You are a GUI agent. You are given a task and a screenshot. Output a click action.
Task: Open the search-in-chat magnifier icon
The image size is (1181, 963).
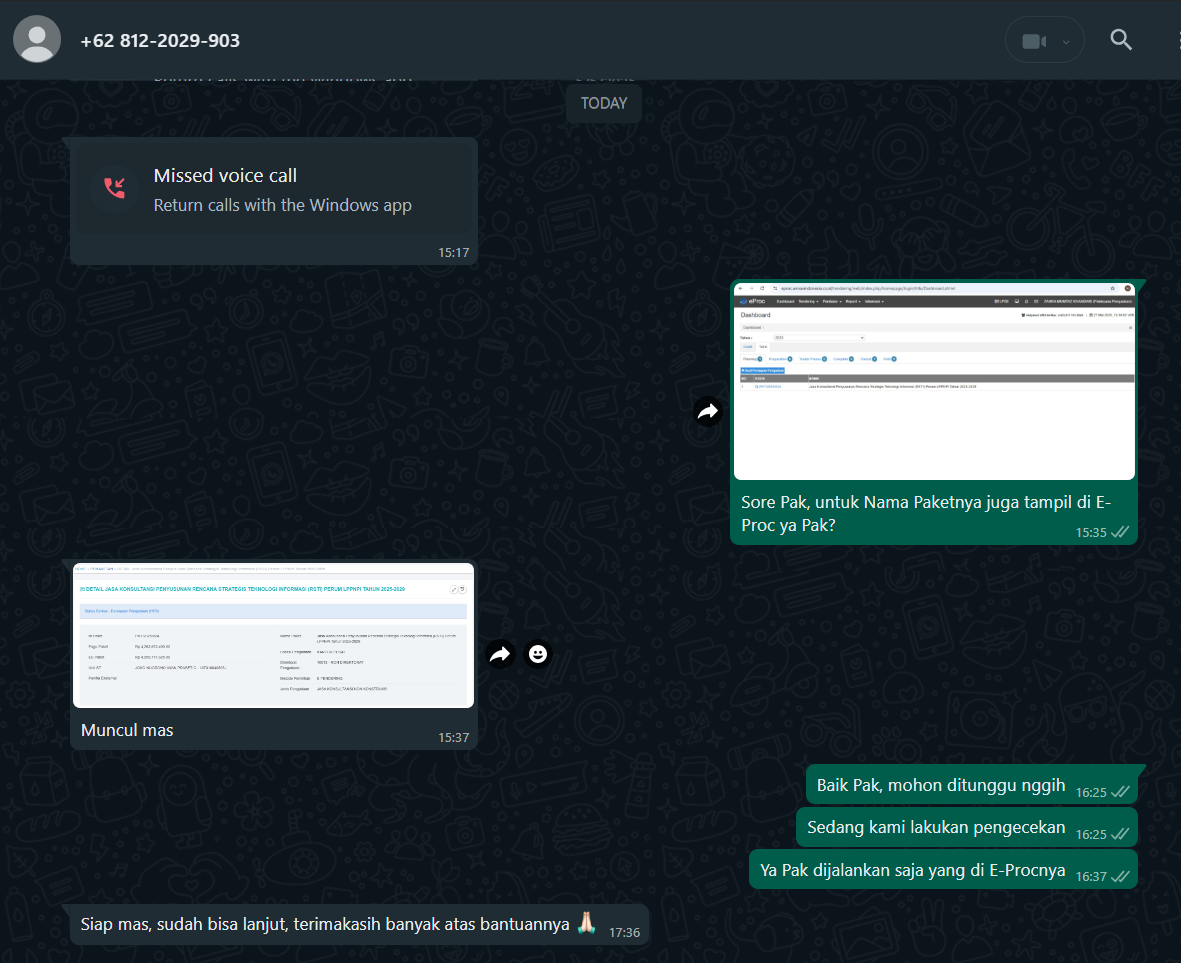pos(1121,40)
